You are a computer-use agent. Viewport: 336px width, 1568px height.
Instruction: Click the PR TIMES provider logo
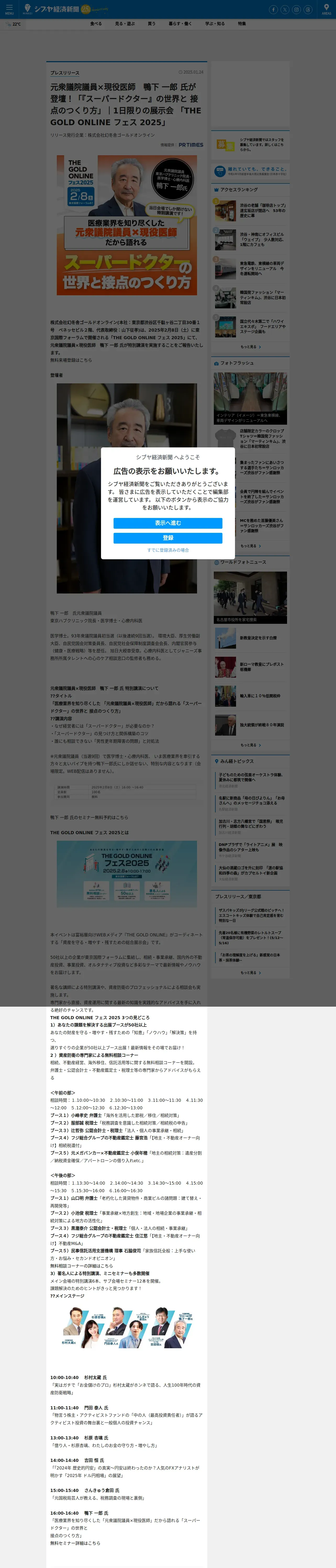click(x=191, y=145)
